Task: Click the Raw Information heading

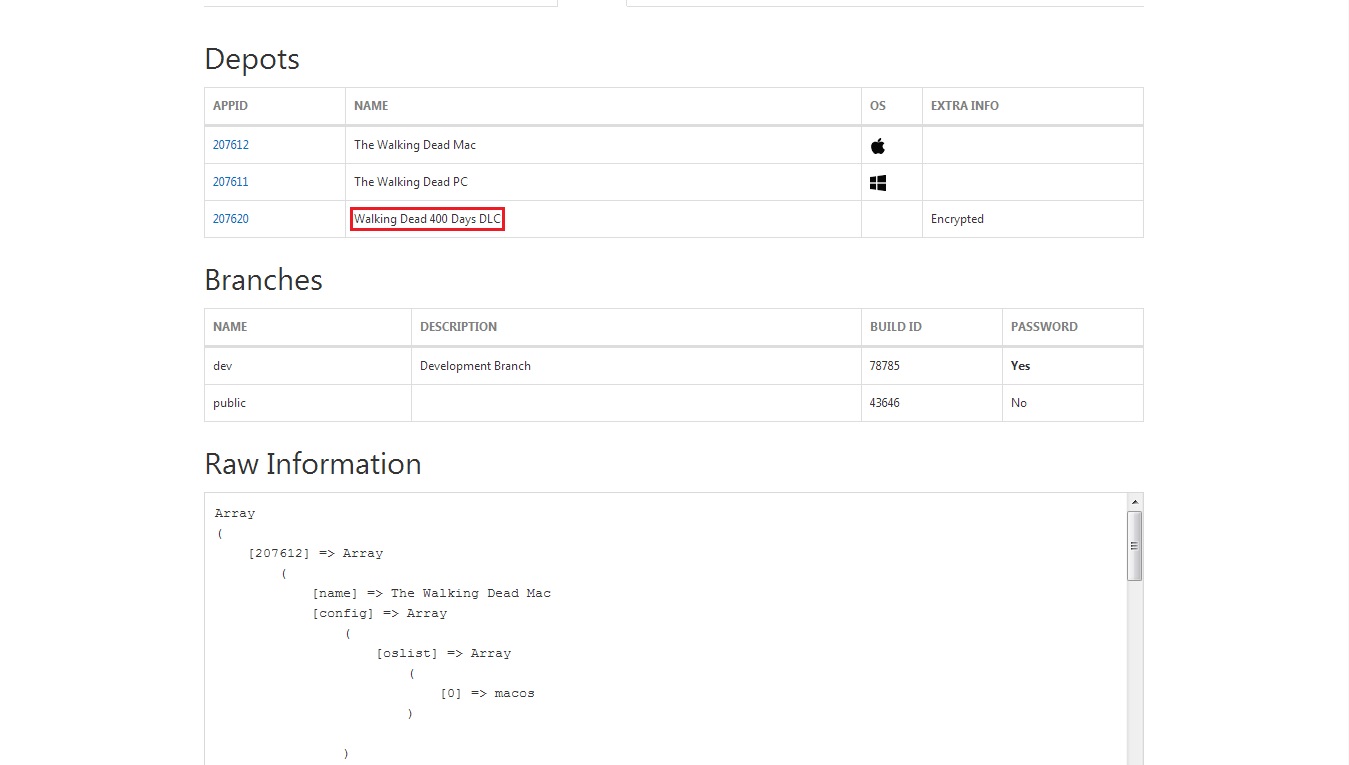Action: (313, 464)
